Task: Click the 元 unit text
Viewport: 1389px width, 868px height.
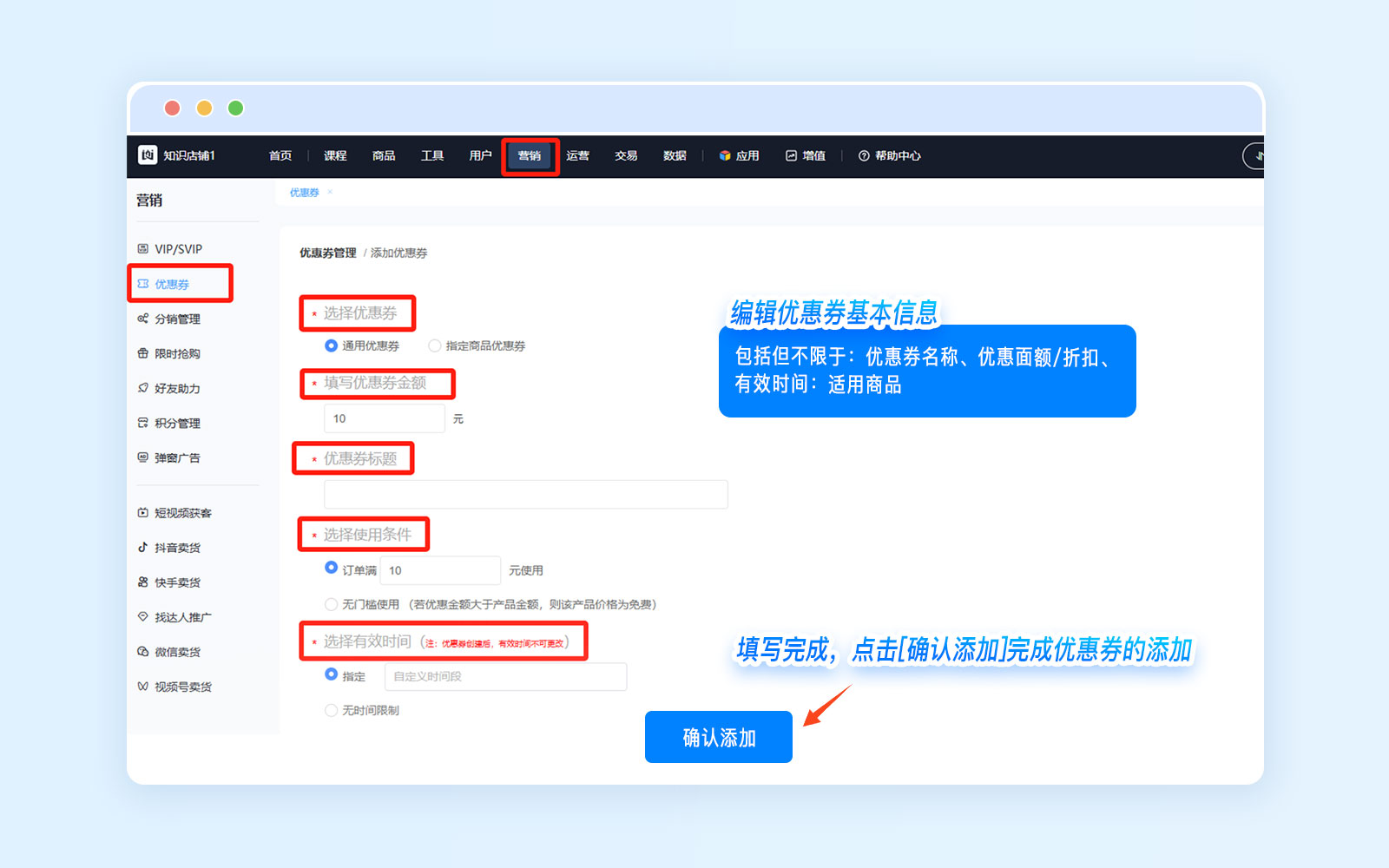Action: click(x=458, y=419)
